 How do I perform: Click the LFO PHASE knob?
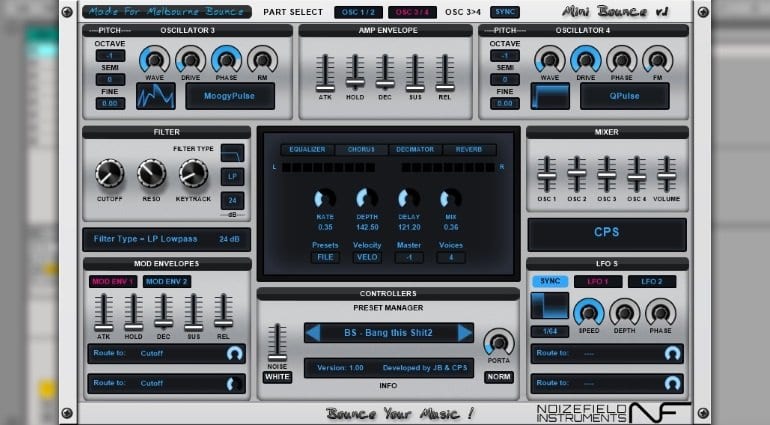[x=660, y=312]
